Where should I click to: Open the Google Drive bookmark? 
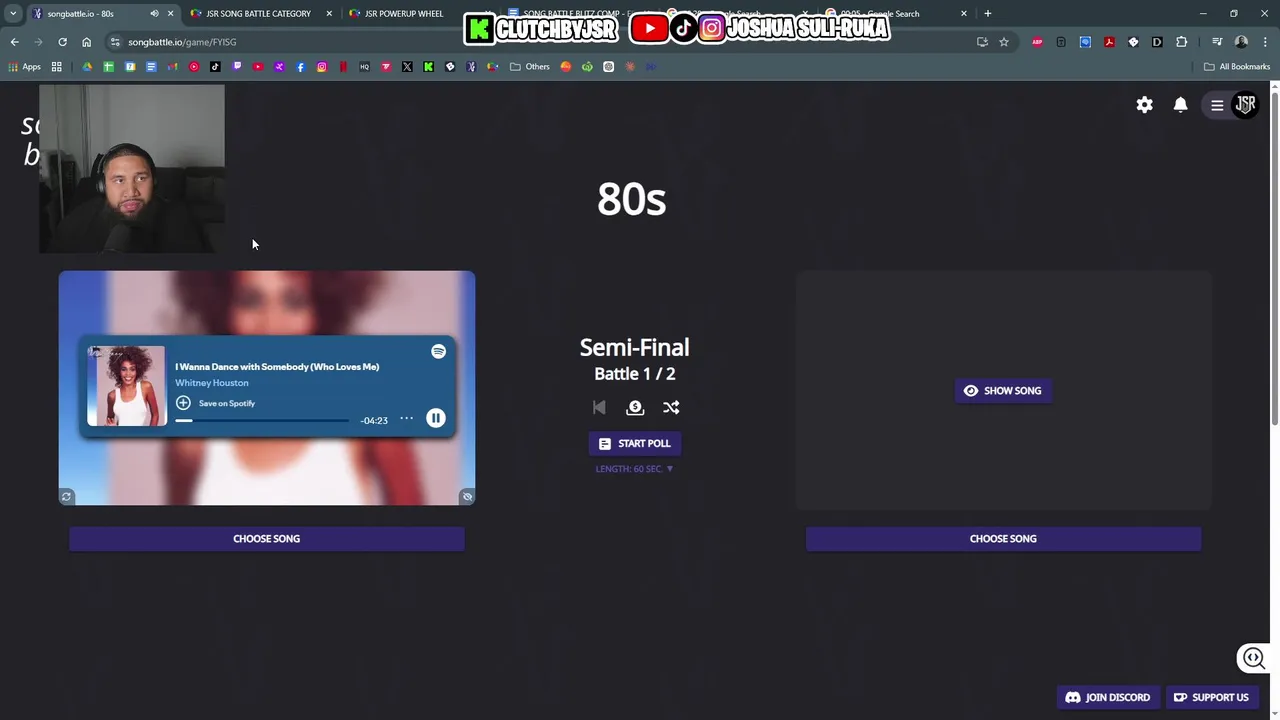[x=87, y=67]
